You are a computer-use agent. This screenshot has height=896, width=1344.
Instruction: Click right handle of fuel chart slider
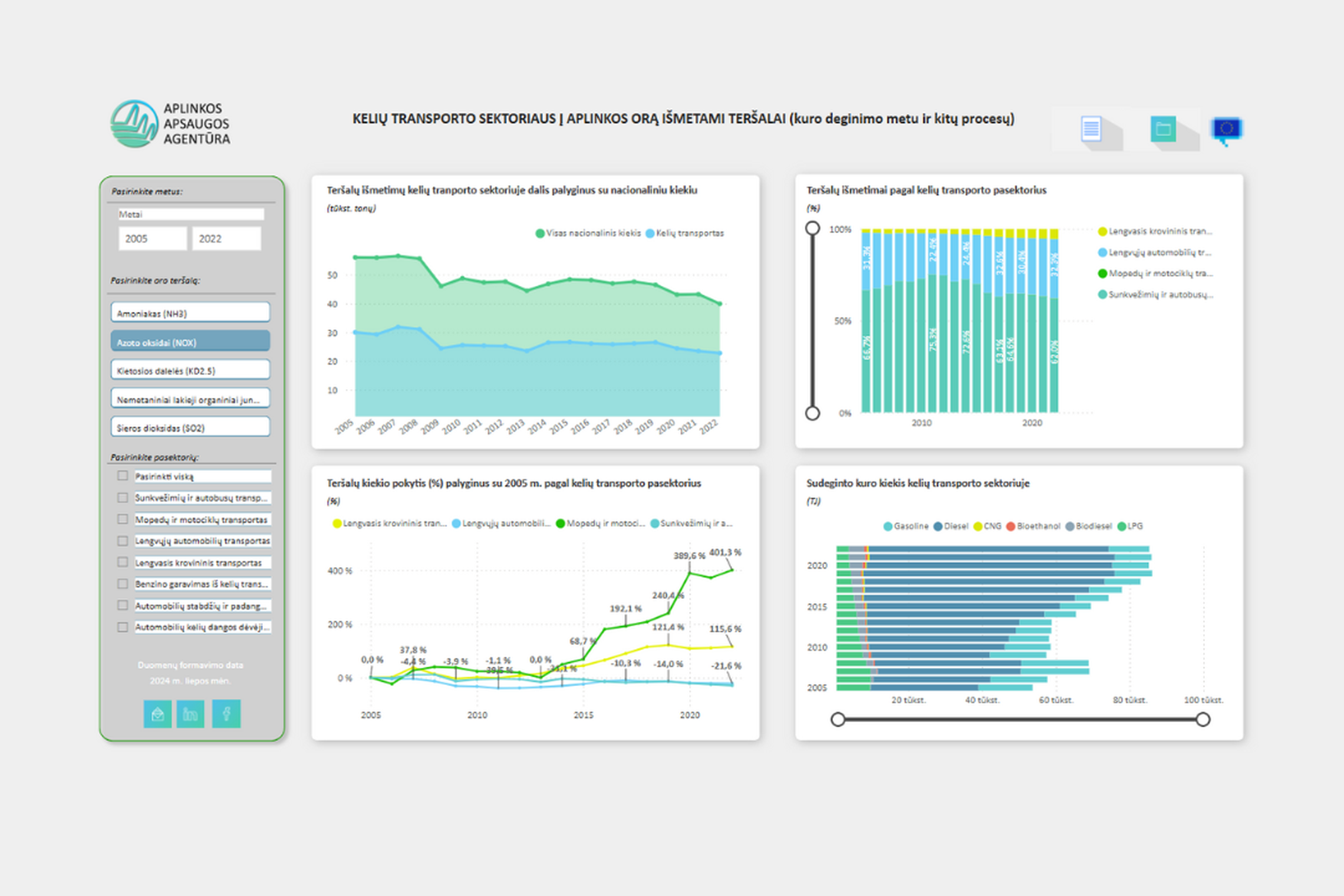pos(1203,719)
